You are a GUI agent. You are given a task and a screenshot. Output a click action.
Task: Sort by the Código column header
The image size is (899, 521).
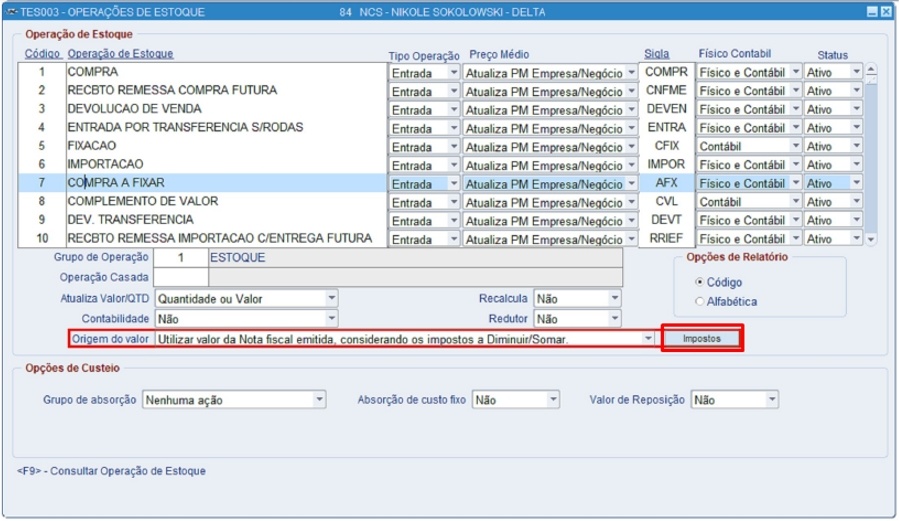pyautogui.click(x=42, y=53)
